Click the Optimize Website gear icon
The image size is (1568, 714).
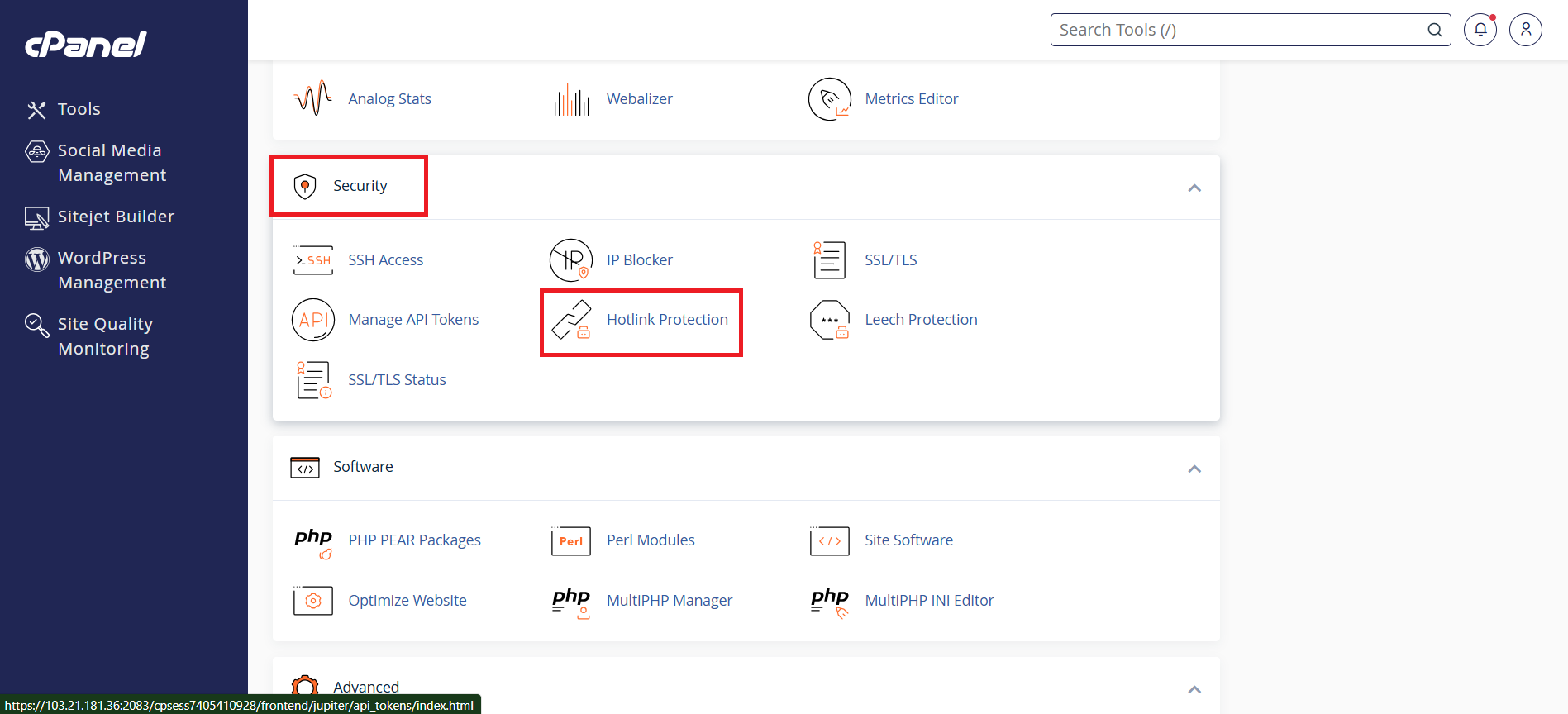313,601
